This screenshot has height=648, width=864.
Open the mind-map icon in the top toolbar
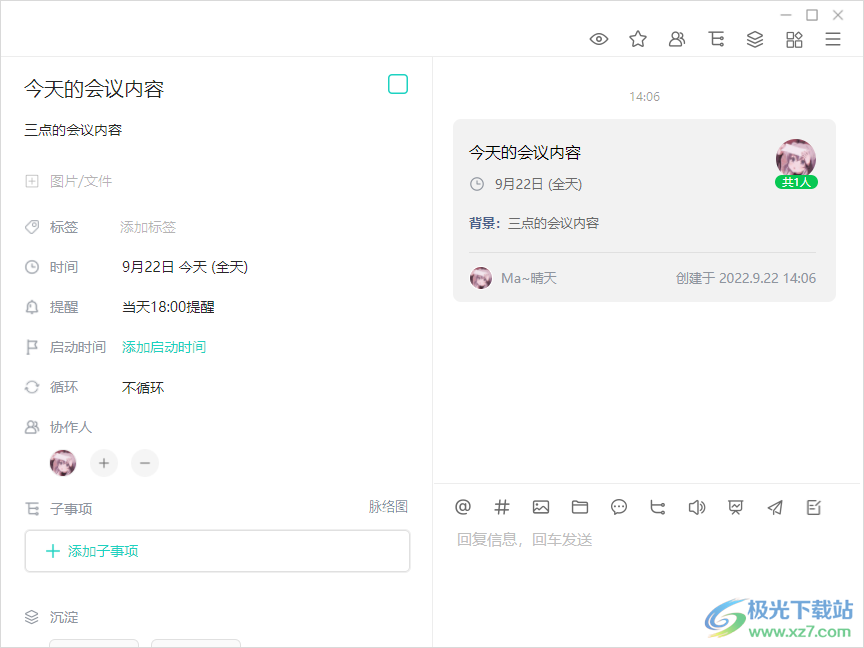pos(716,39)
